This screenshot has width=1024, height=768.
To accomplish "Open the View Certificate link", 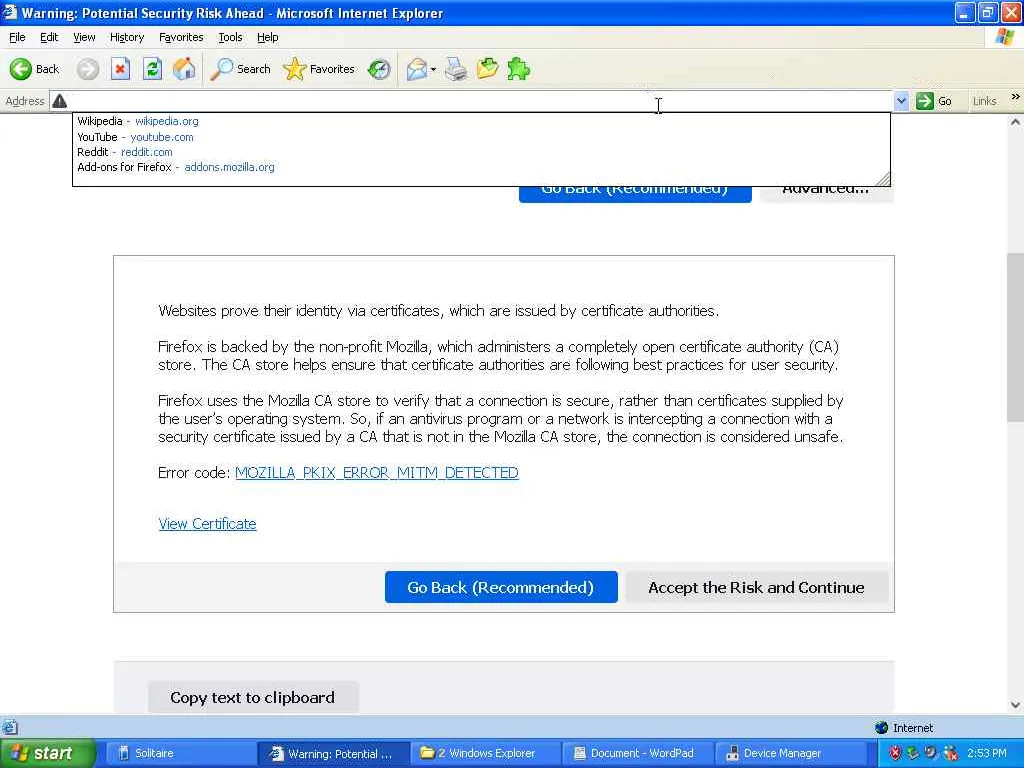I will coord(207,524).
